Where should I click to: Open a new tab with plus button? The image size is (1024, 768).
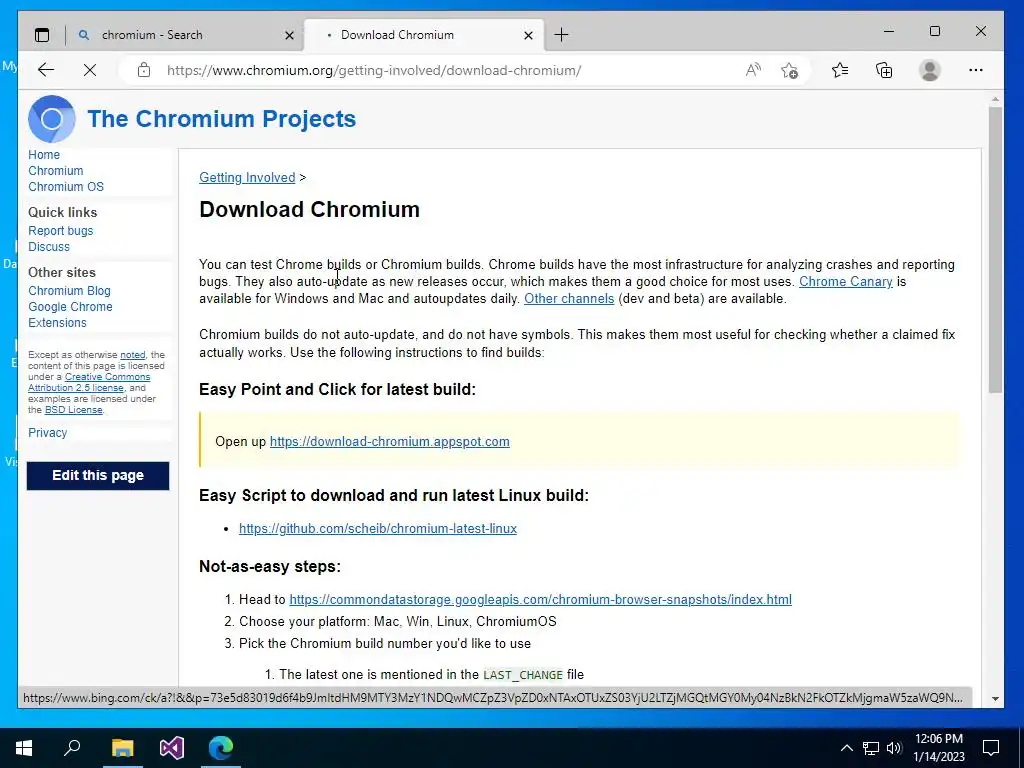tap(561, 35)
